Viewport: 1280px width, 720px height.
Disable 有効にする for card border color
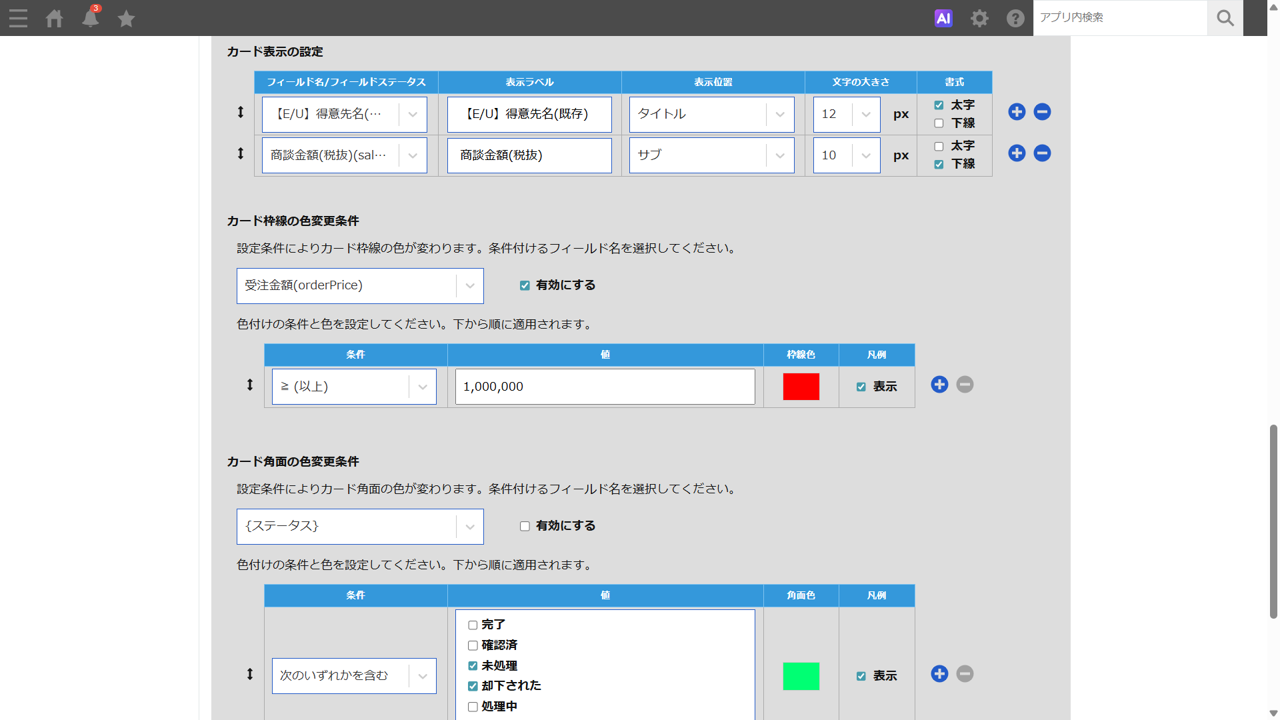525,285
